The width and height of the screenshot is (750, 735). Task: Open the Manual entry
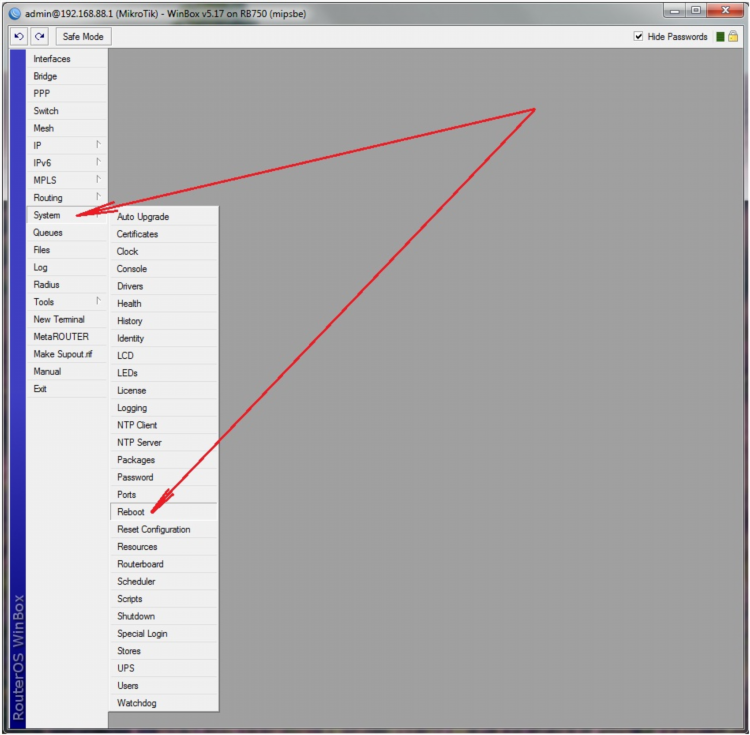[66, 372]
